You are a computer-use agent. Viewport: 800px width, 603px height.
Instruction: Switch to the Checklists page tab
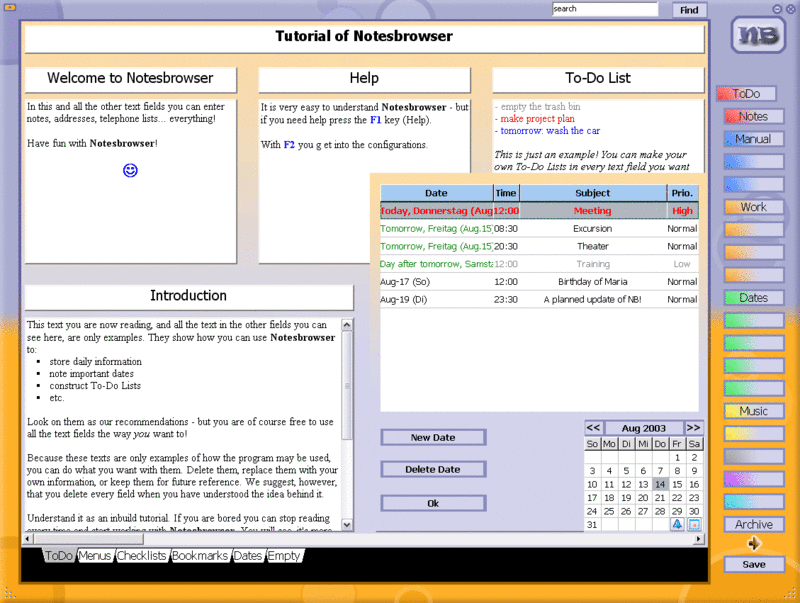[x=142, y=556]
